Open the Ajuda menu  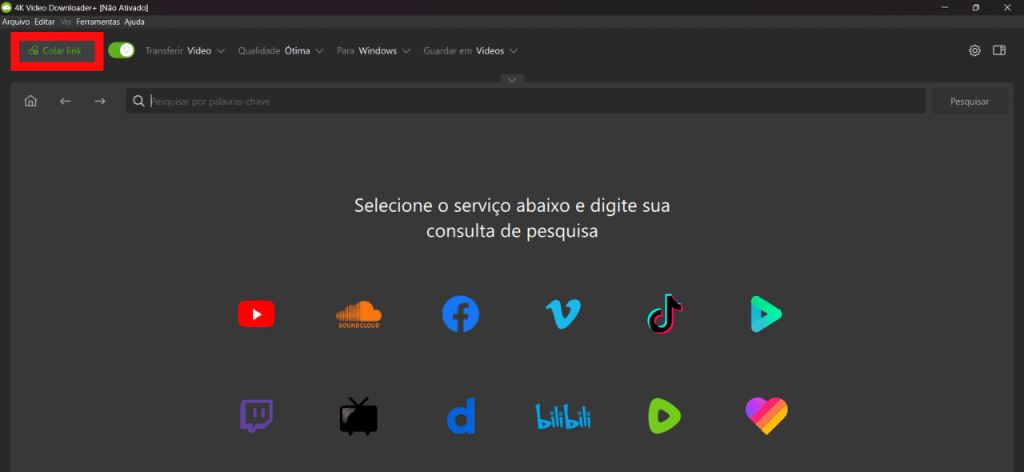(x=135, y=22)
